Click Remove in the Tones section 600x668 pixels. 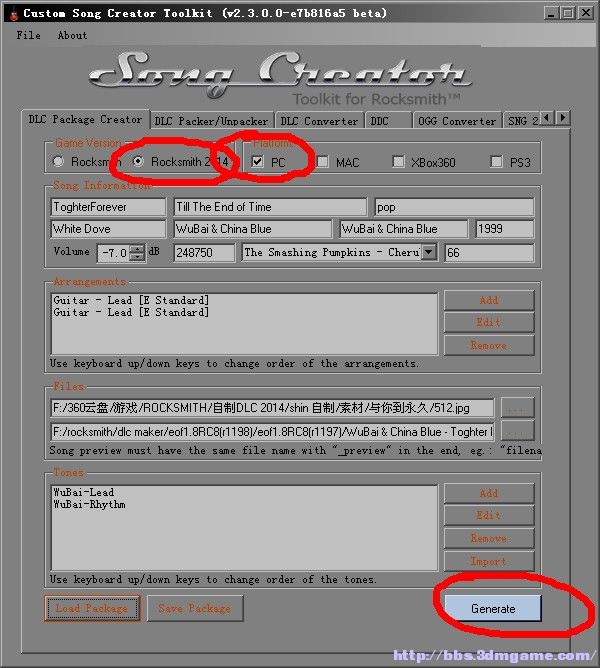click(489, 538)
